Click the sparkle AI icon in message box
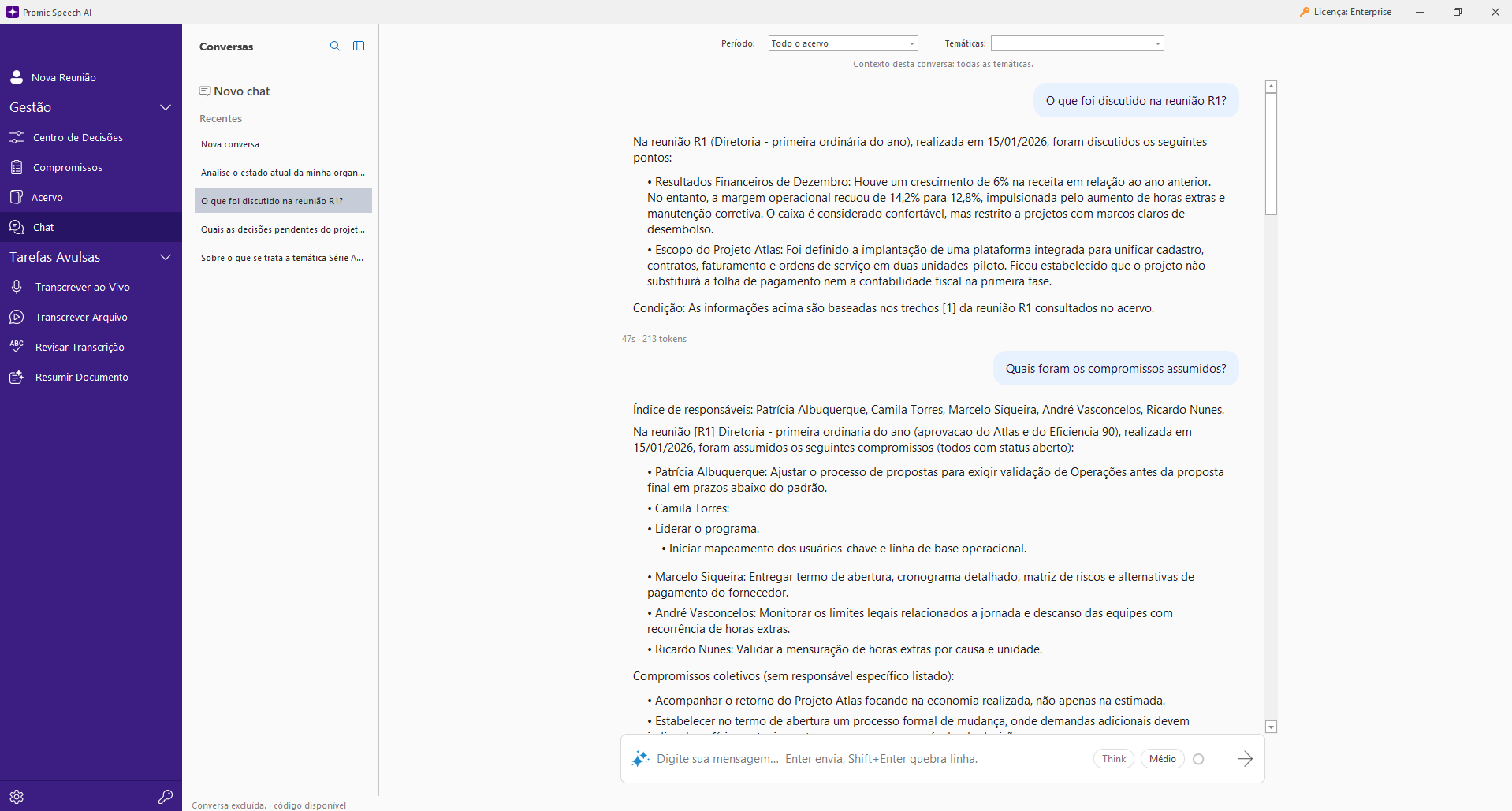Viewport: 1512px width, 811px height. (x=640, y=759)
